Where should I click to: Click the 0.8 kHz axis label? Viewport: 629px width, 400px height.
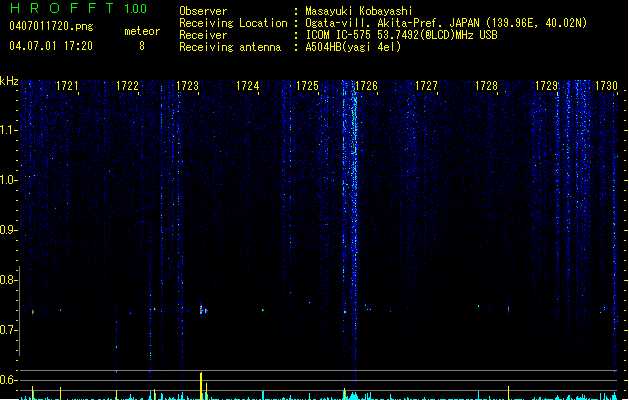[x=8, y=280]
